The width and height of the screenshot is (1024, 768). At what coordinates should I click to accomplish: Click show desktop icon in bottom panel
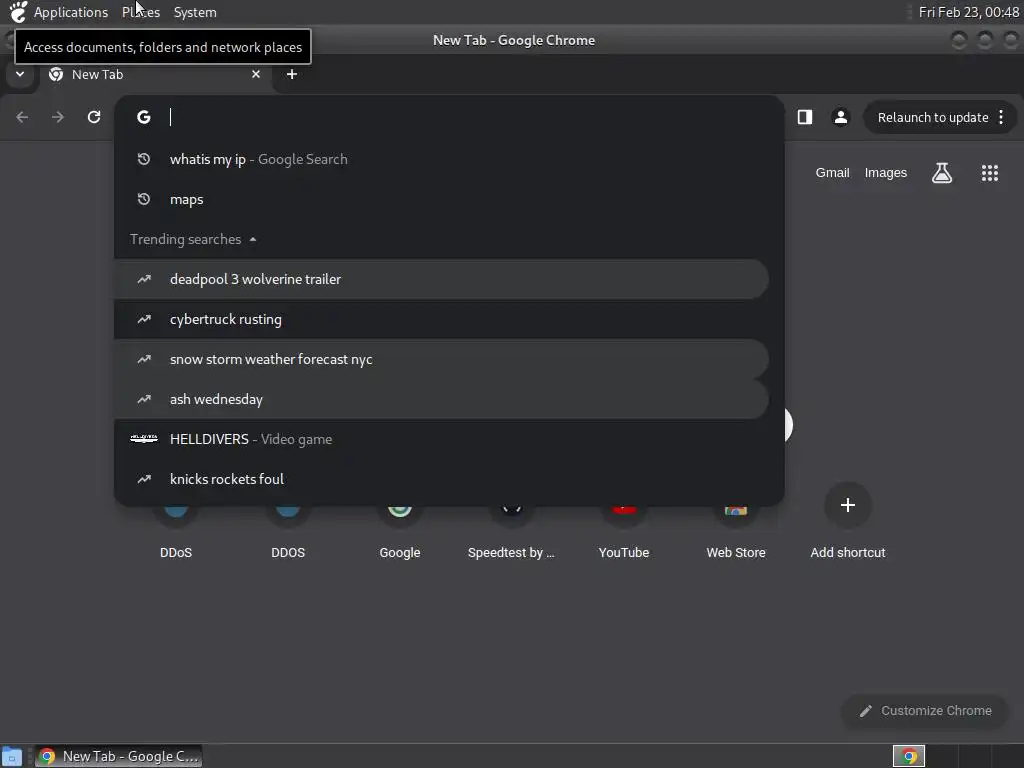[12, 757]
